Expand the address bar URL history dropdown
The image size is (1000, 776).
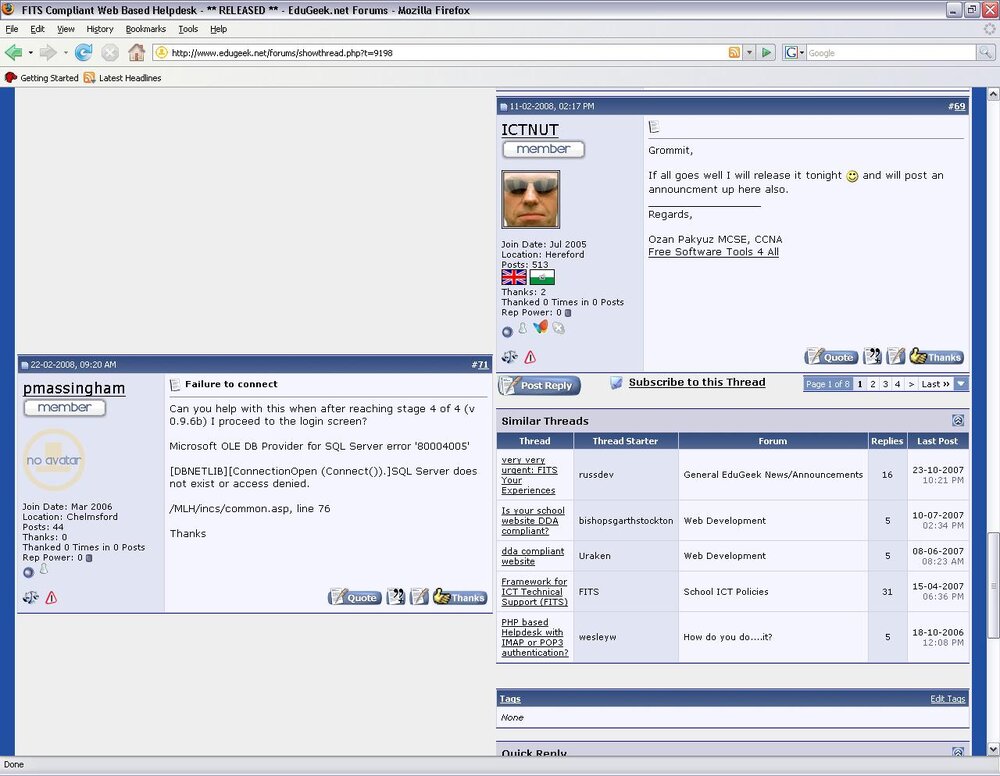[x=749, y=53]
